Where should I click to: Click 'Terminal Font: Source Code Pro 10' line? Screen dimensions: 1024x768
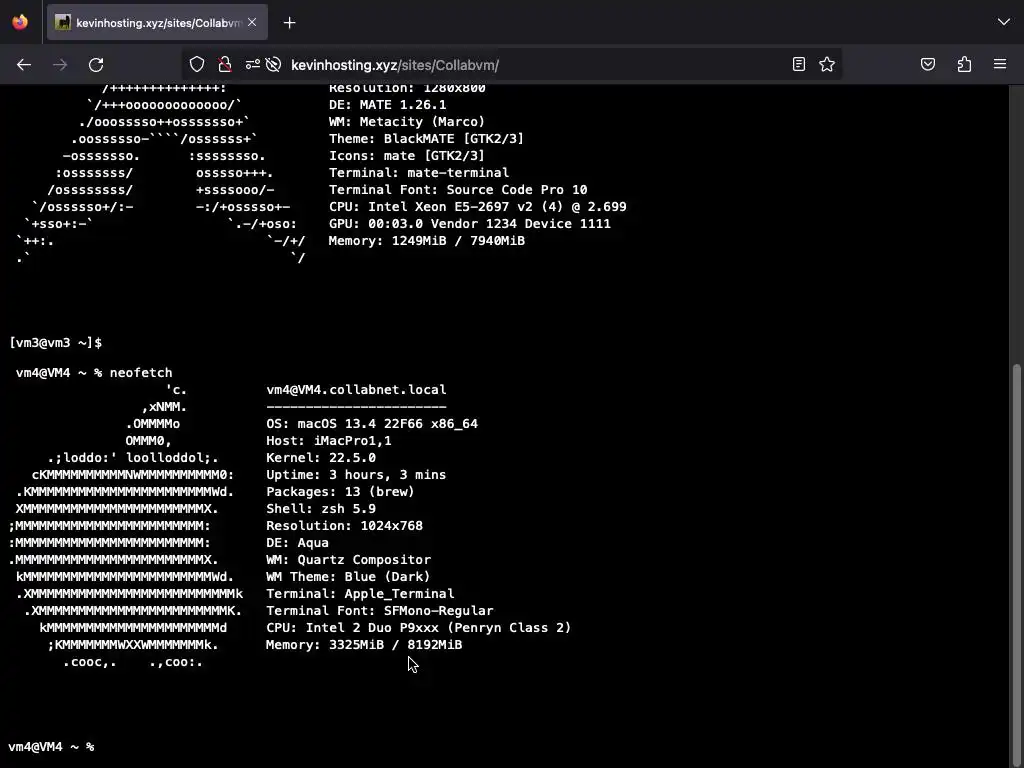458,189
